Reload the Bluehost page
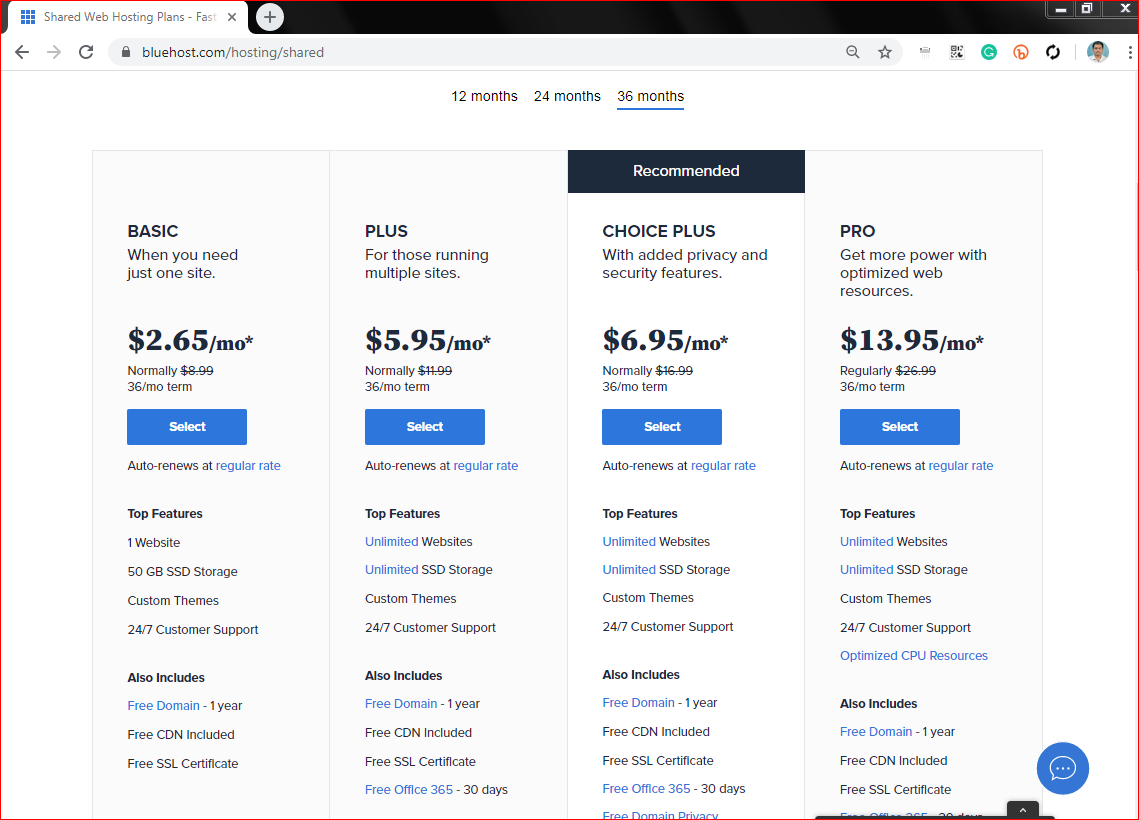This screenshot has height=820, width=1139. (86, 52)
